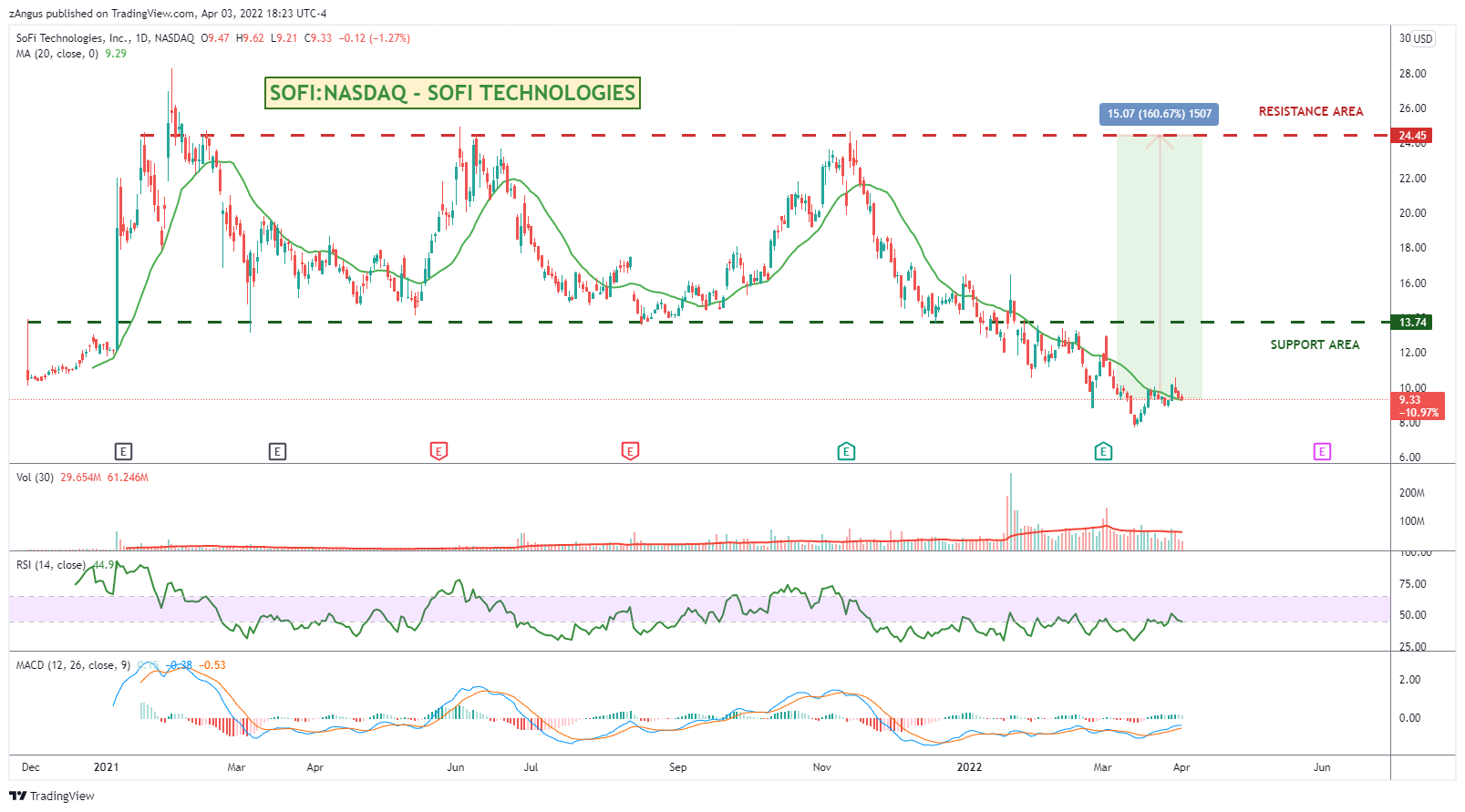Click the red earnings marker near August 2021
Viewport: 1465px width, 812px height.
coord(630,451)
